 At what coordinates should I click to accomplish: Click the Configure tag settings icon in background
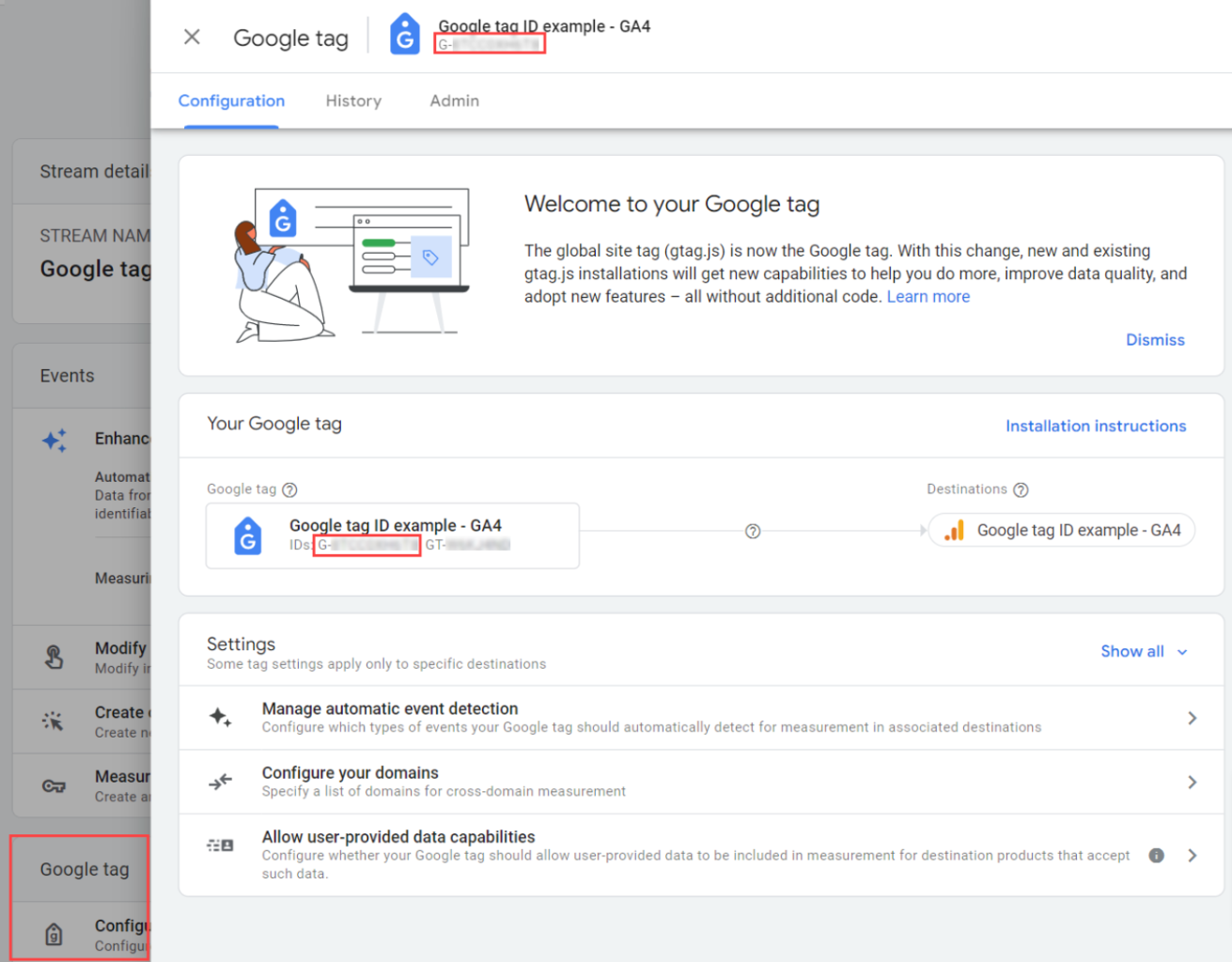54,934
